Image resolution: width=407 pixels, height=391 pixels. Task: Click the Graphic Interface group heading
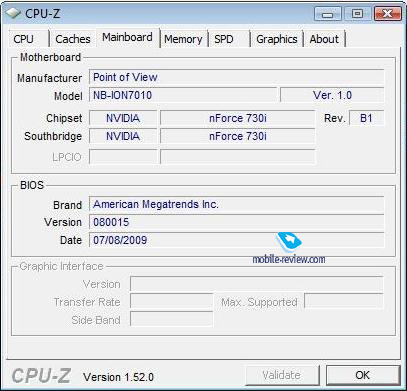click(61, 266)
